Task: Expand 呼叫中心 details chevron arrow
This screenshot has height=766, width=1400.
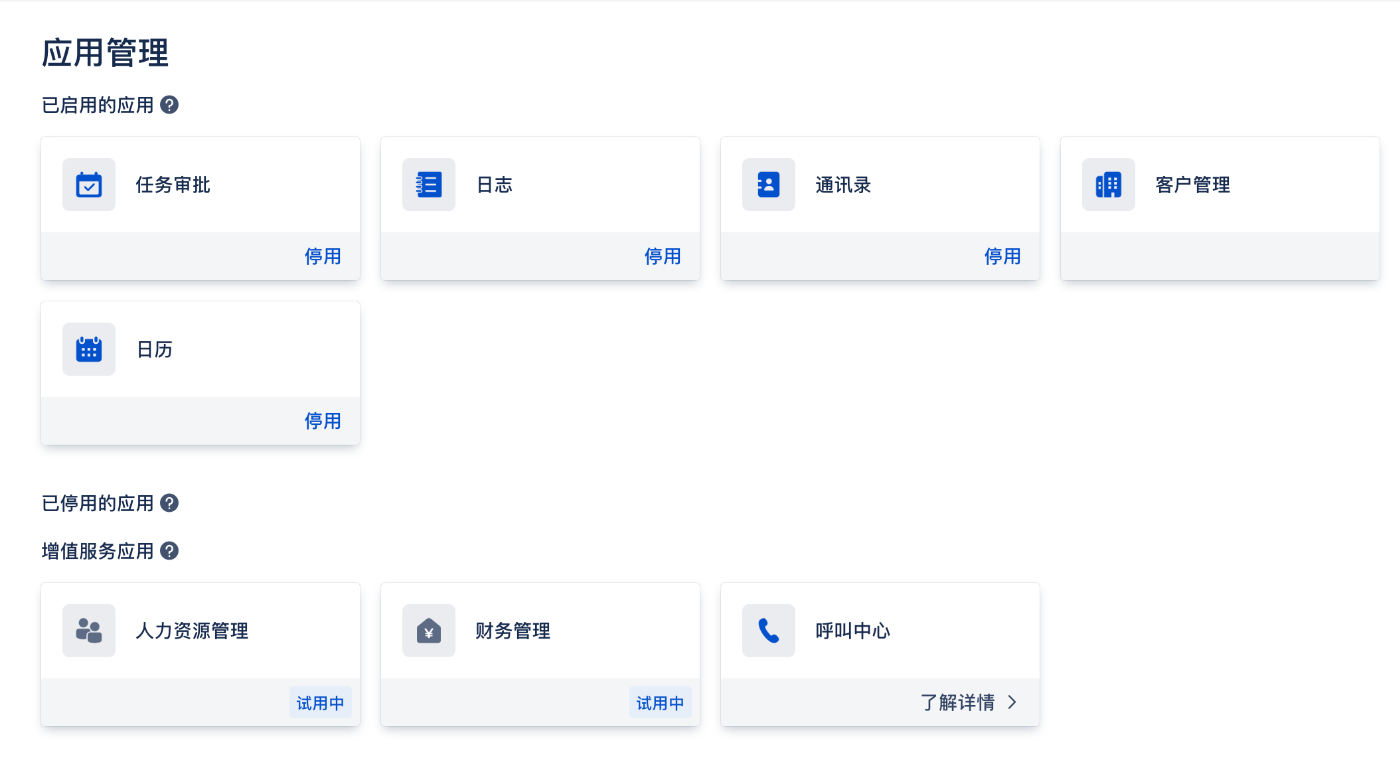Action: point(1012,702)
